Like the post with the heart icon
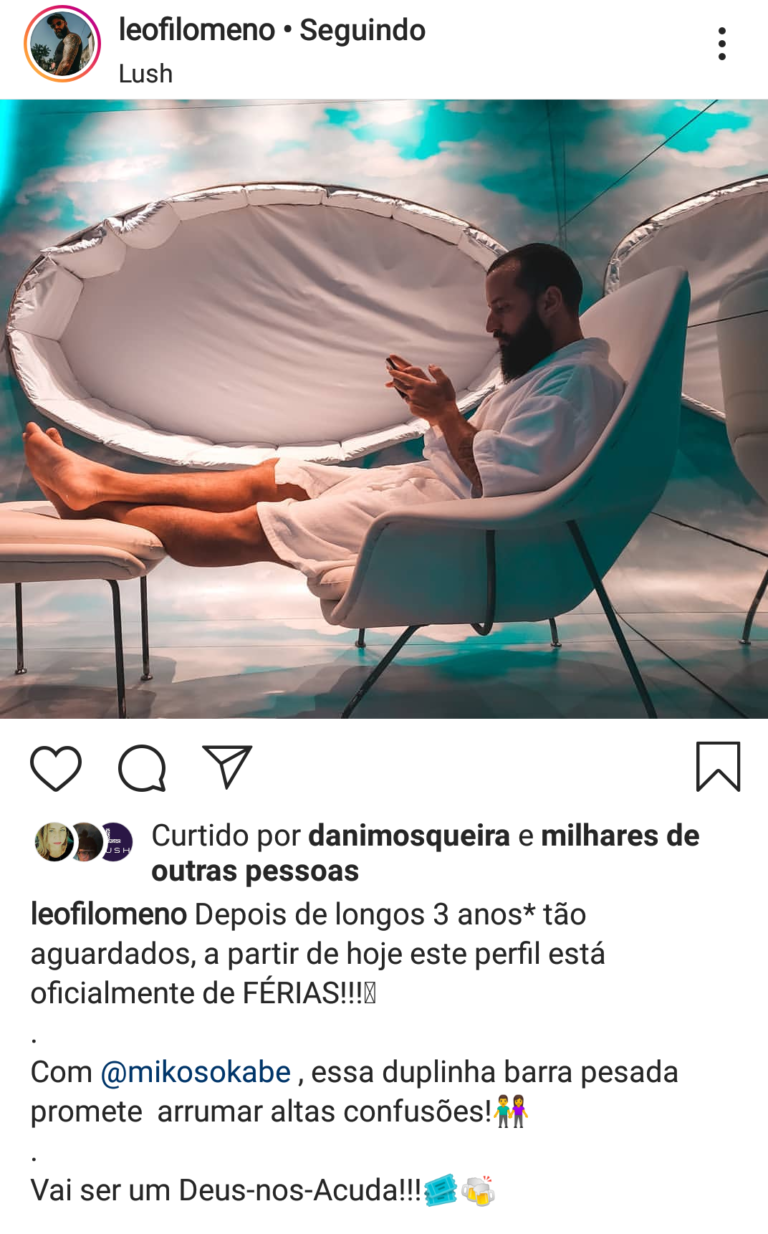This screenshot has height=1234, width=768. tap(56, 768)
